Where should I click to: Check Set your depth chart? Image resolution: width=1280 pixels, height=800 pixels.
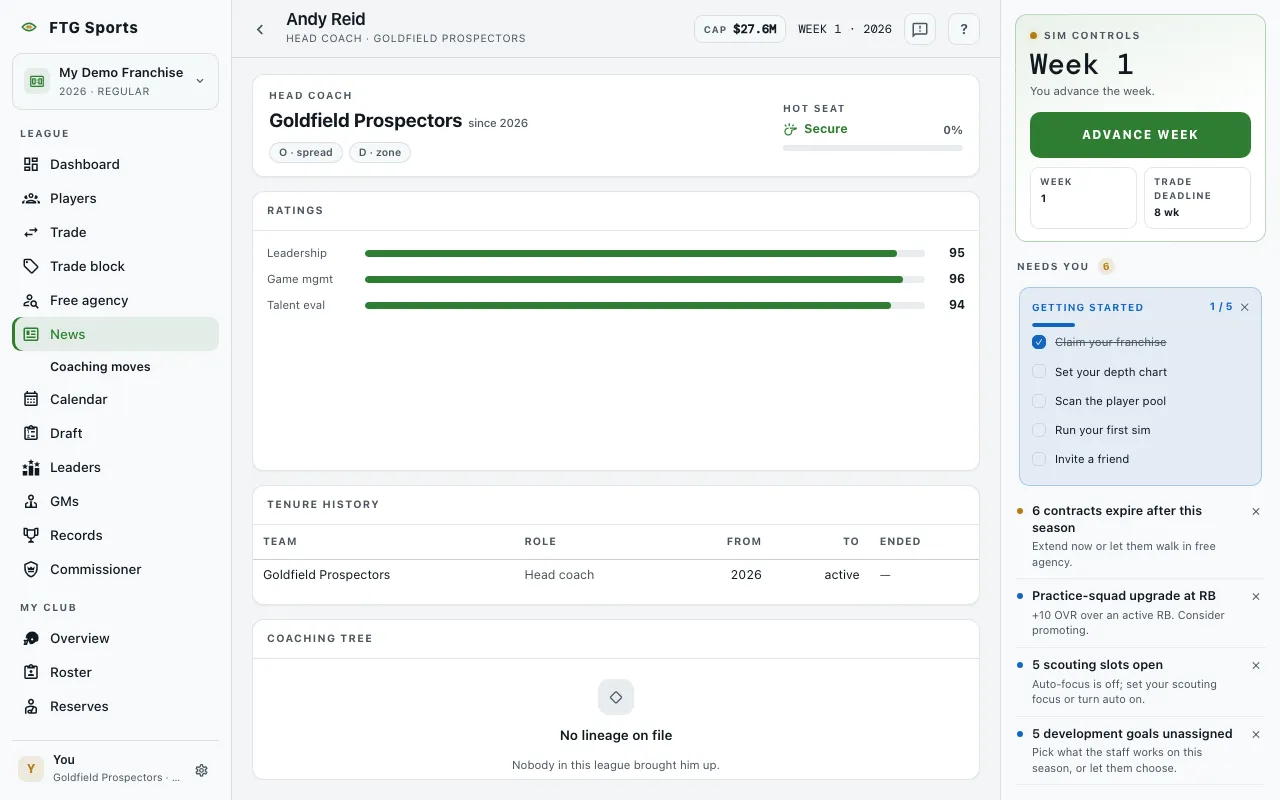point(1039,371)
